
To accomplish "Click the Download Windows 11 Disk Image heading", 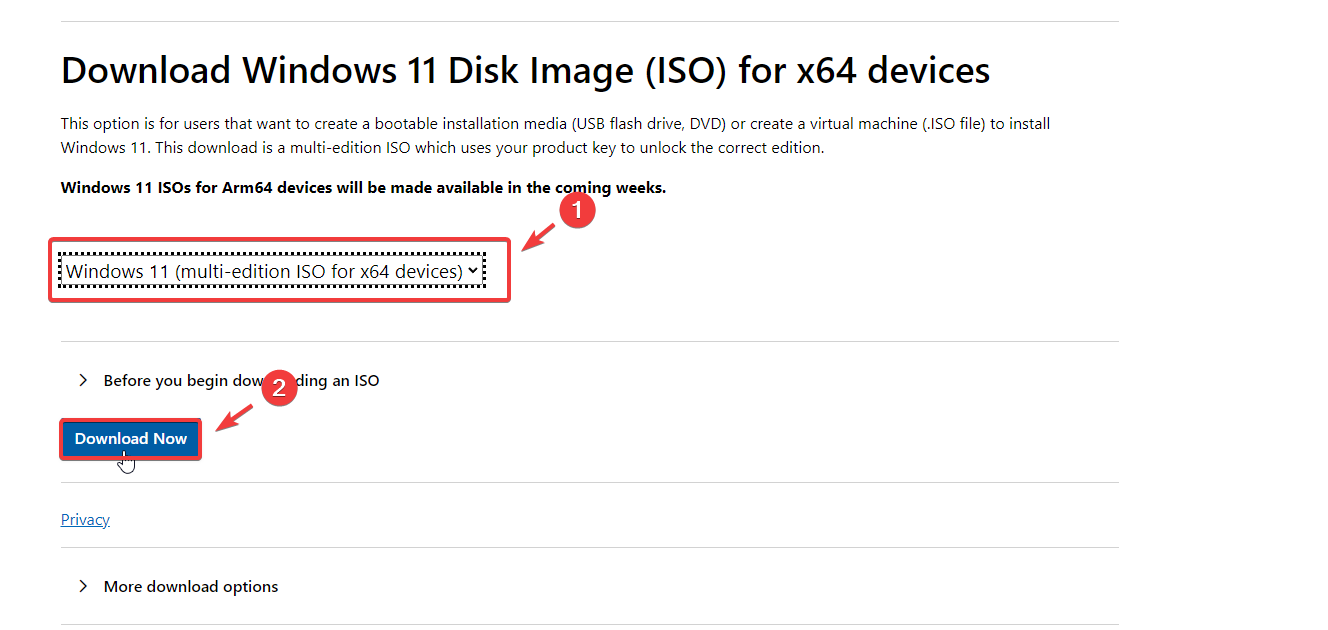I will [525, 71].
